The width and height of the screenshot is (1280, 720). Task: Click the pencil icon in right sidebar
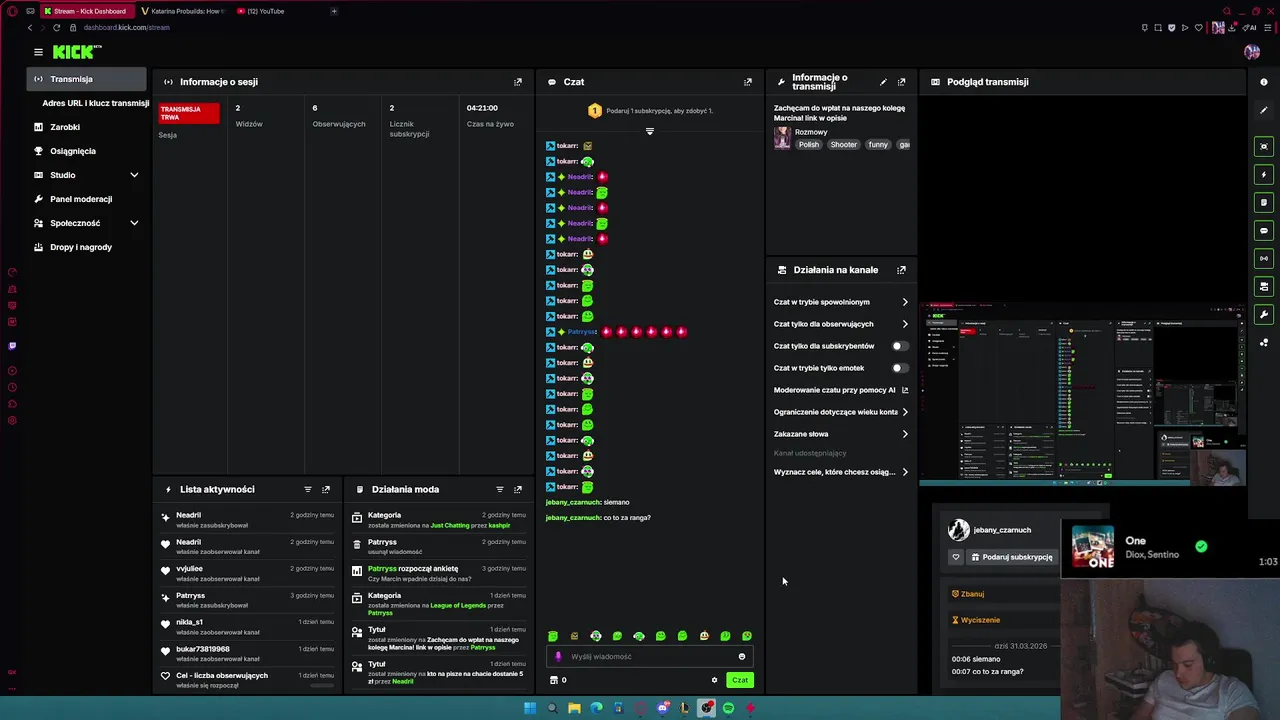(1264, 110)
